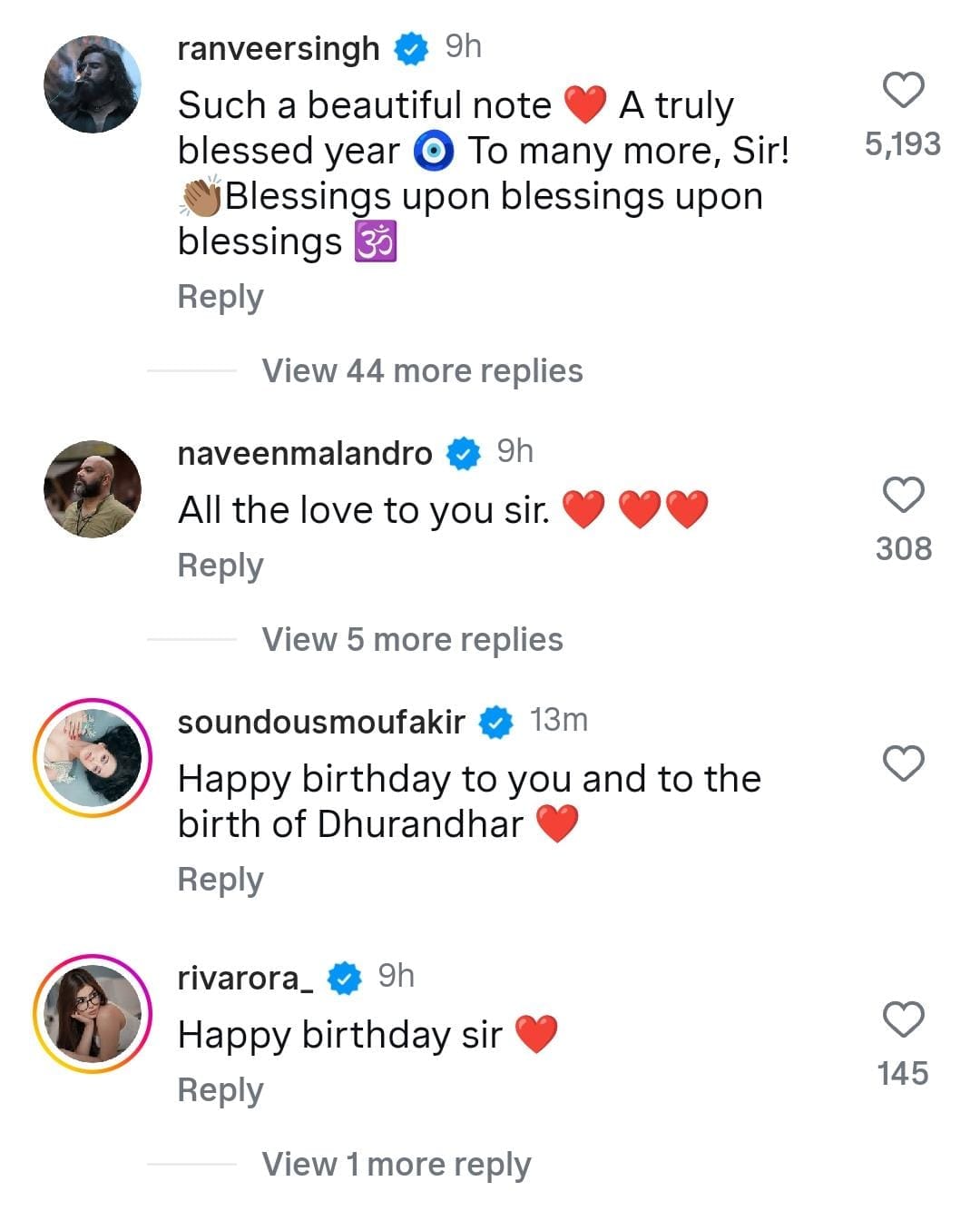Reply to soundousmoufakir's comment
Image resolution: width=980 pixels, height=1211 pixels.
[x=220, y=880]
